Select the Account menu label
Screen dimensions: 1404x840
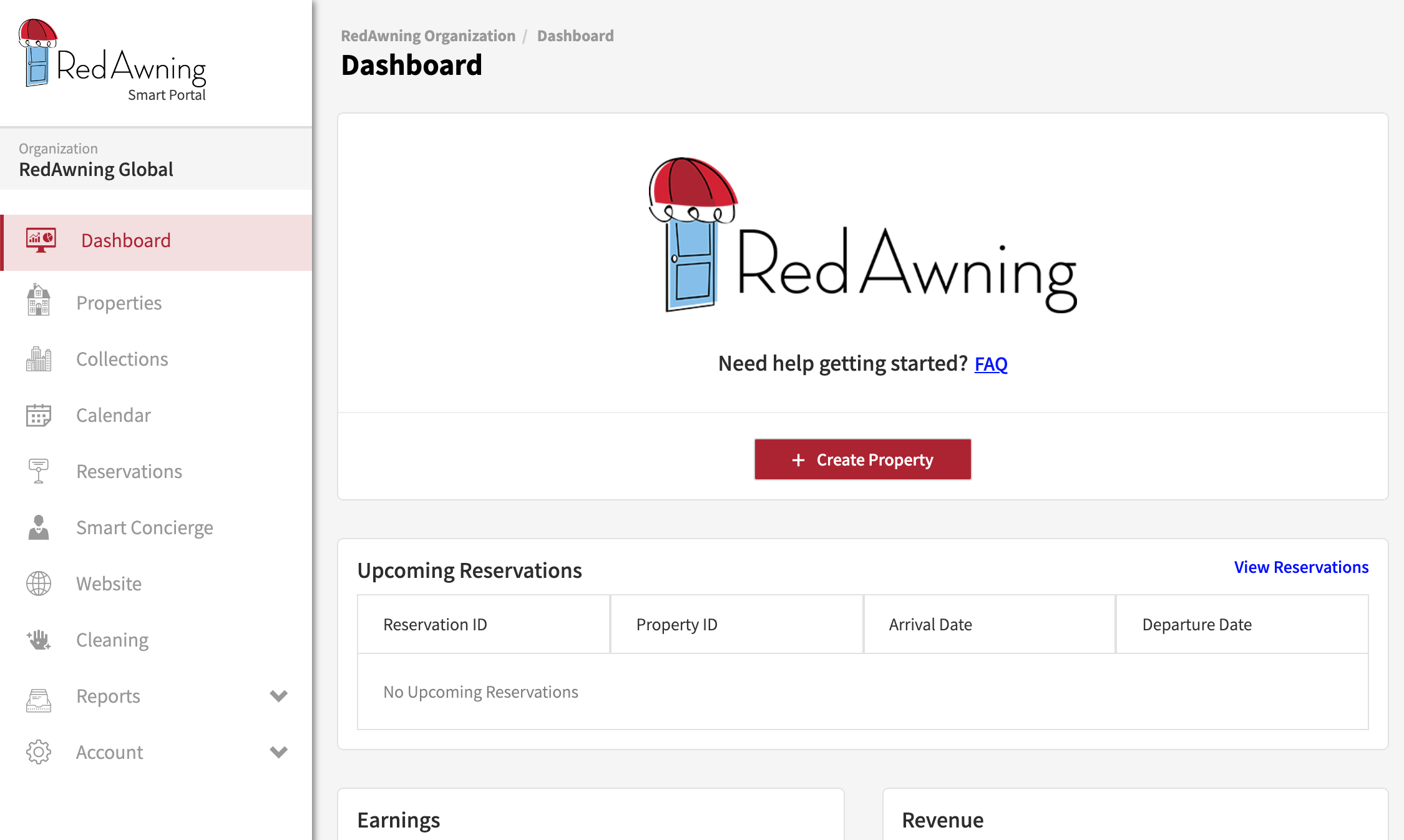[109, 752]
